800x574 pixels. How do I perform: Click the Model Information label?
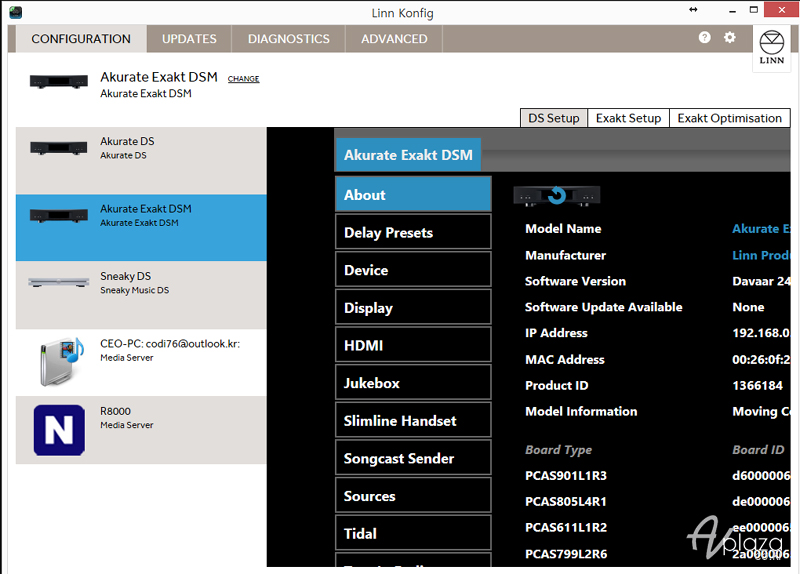[581, 412]
